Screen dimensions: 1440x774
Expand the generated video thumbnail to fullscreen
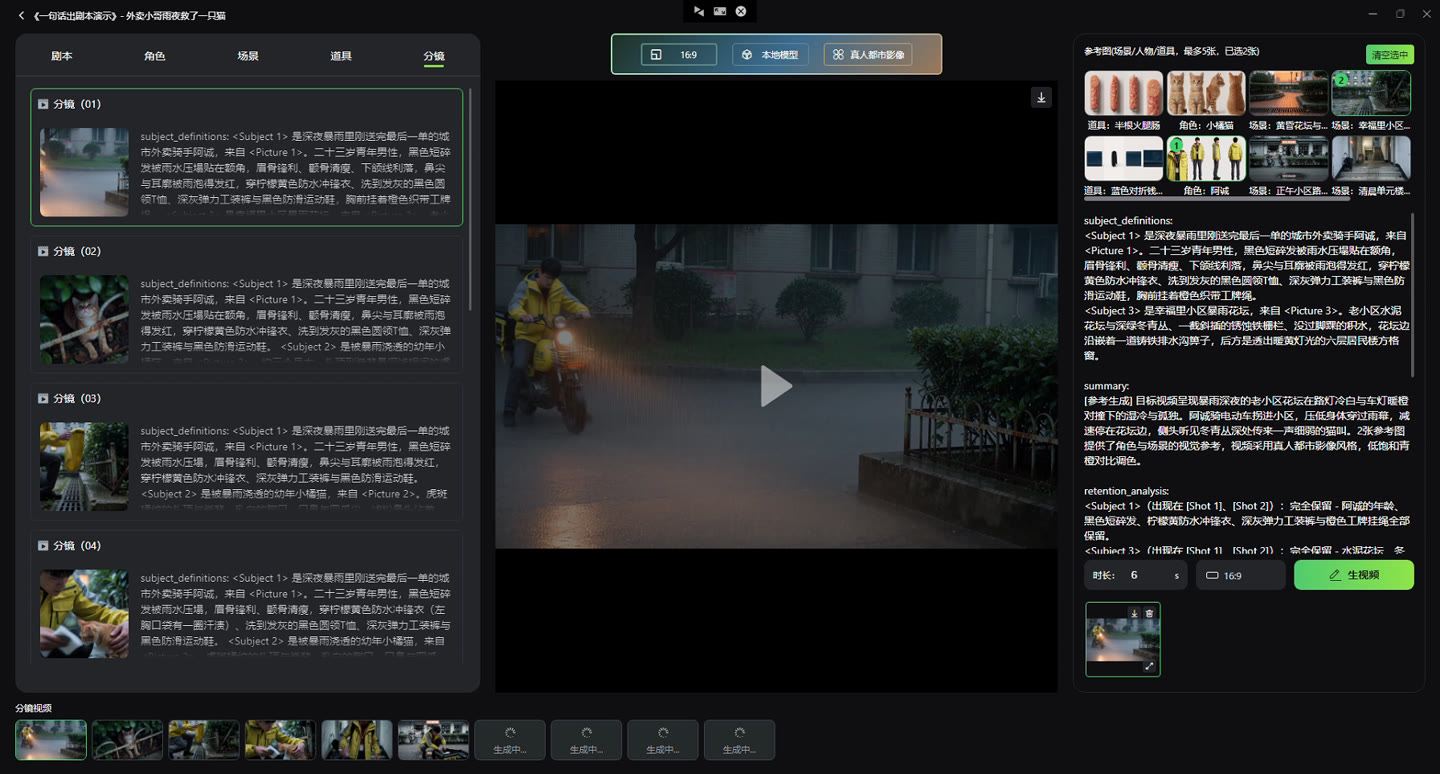[x=1149, y=666]
